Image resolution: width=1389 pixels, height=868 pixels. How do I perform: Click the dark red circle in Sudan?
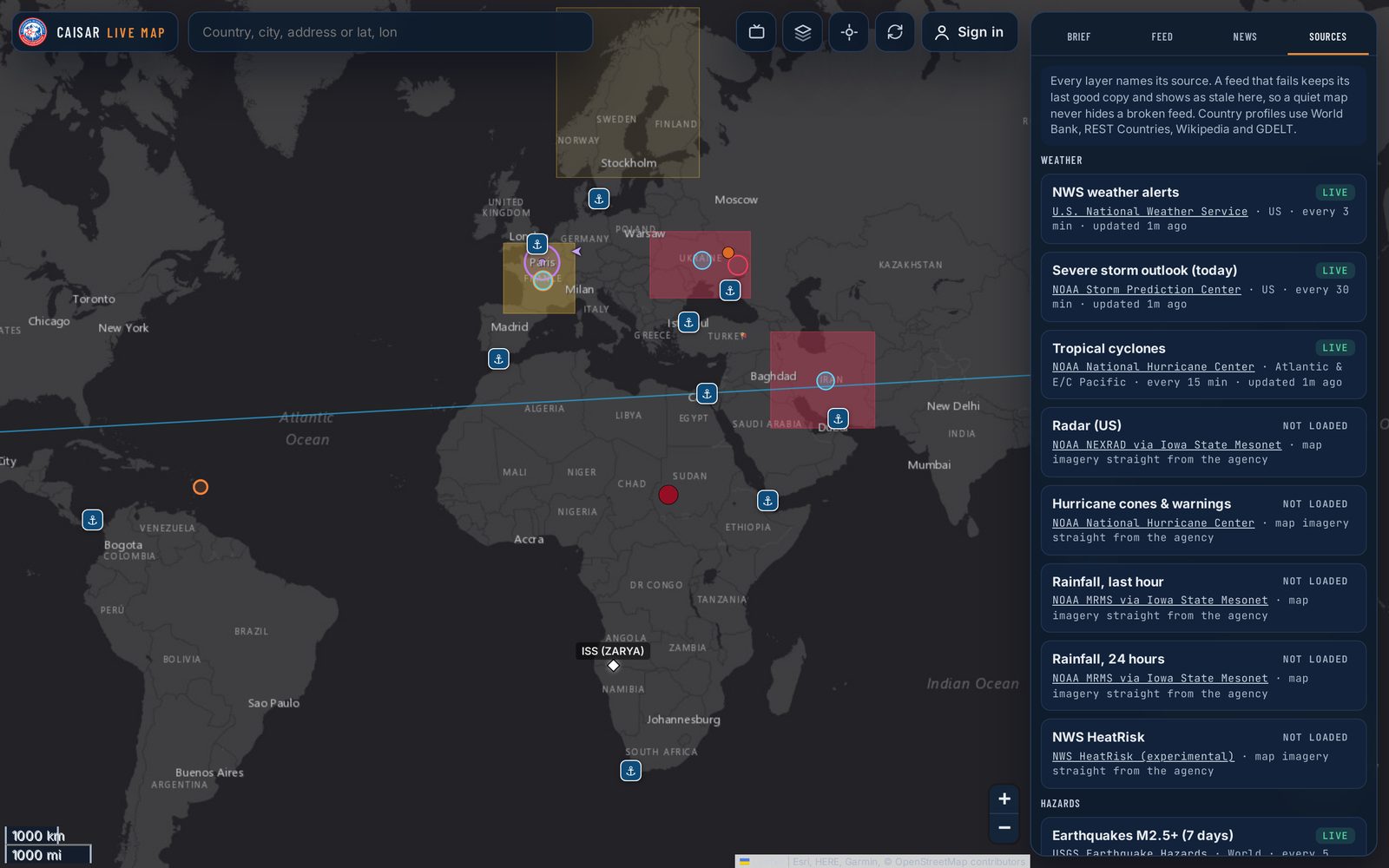point(668,495)
